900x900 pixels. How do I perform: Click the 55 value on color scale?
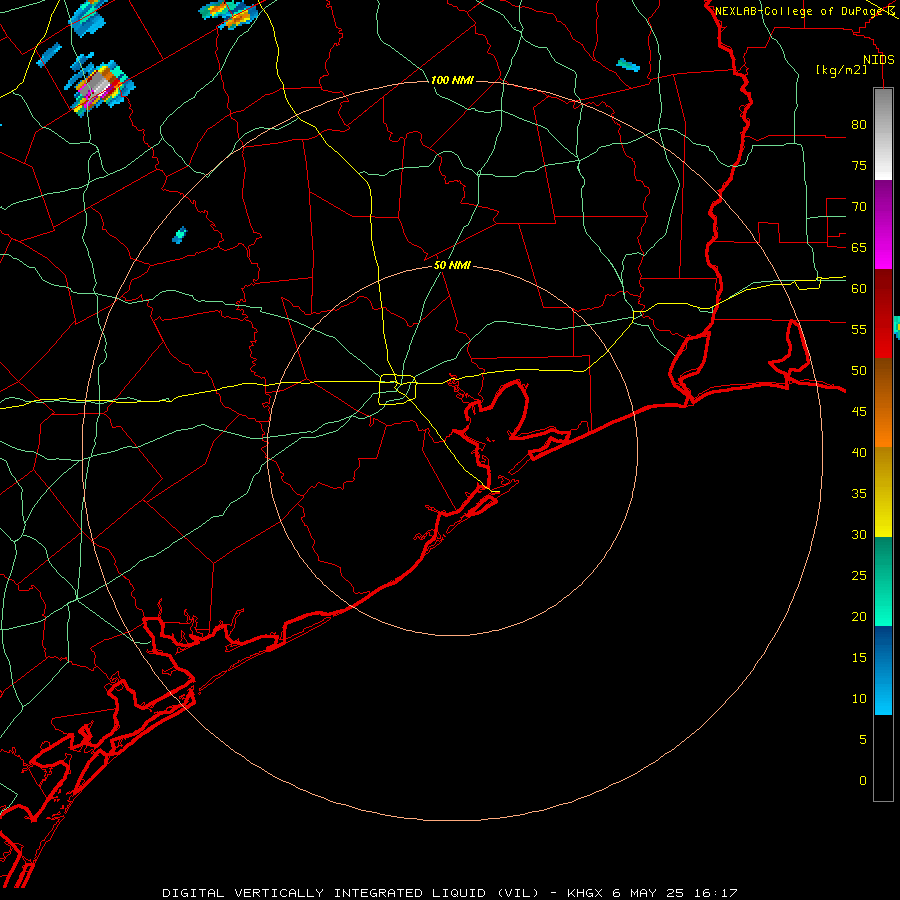859,329
